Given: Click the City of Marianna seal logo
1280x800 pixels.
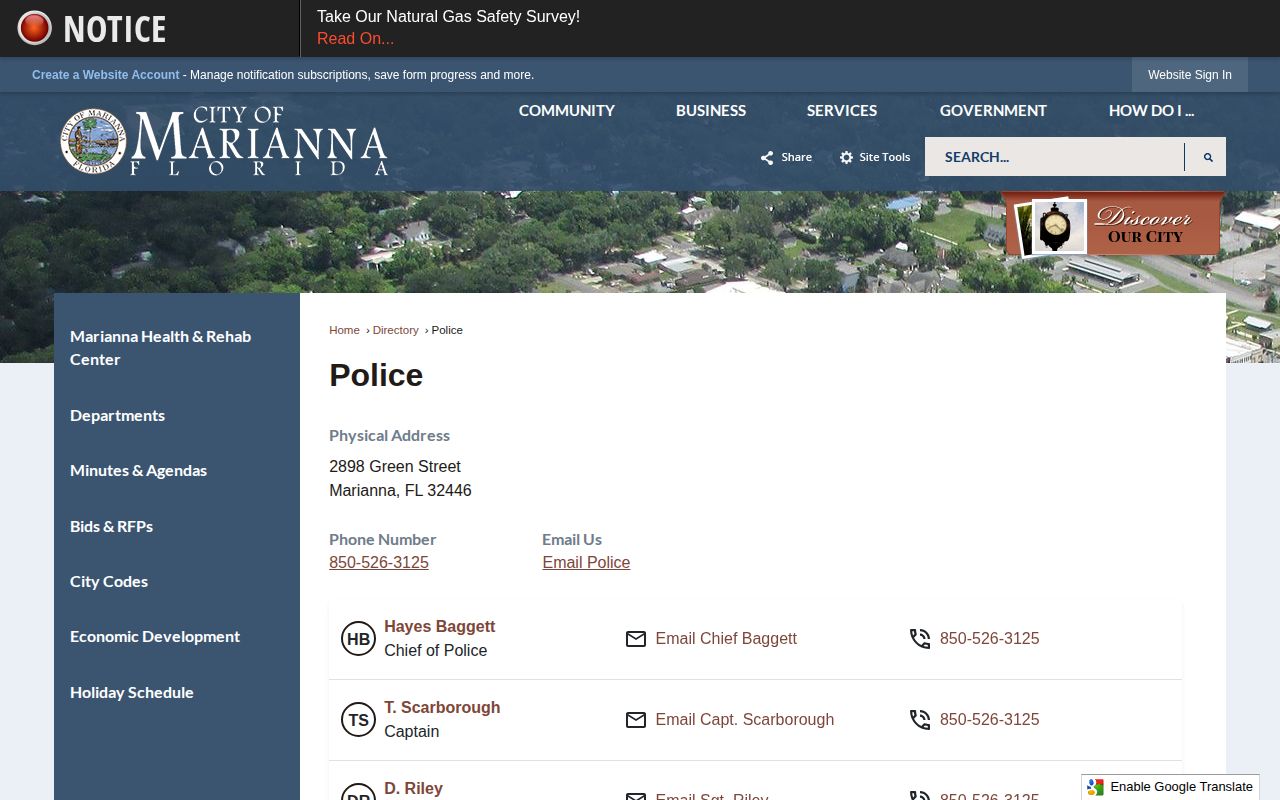Looking at the screenshot, I should 93,141.
